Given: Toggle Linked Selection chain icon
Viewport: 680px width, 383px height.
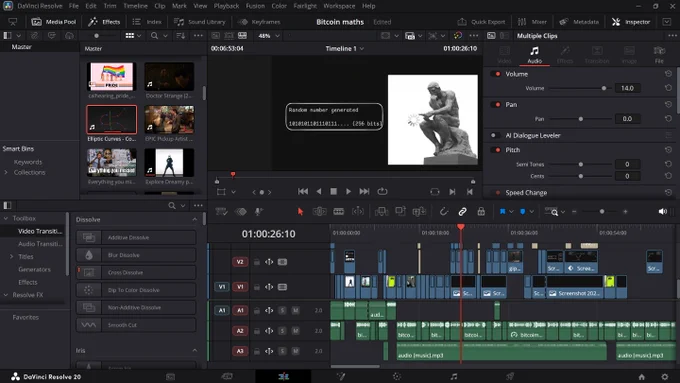Looking at the screenshot, I should 462,212.
